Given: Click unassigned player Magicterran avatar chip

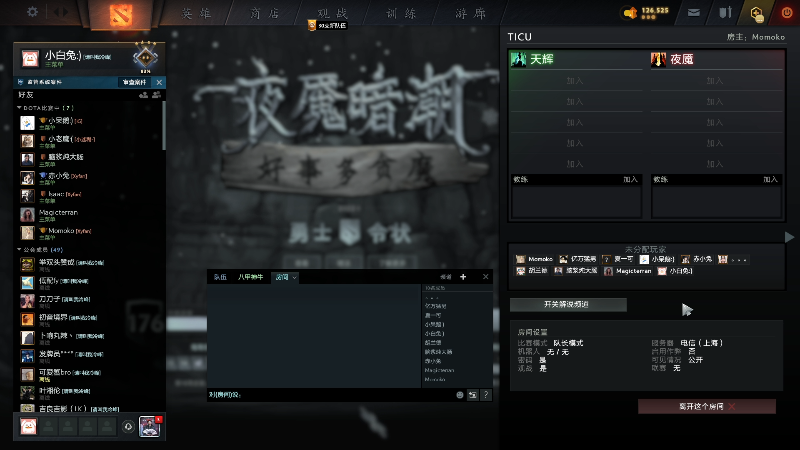Looking at the screenshot, I should [628, 271].
